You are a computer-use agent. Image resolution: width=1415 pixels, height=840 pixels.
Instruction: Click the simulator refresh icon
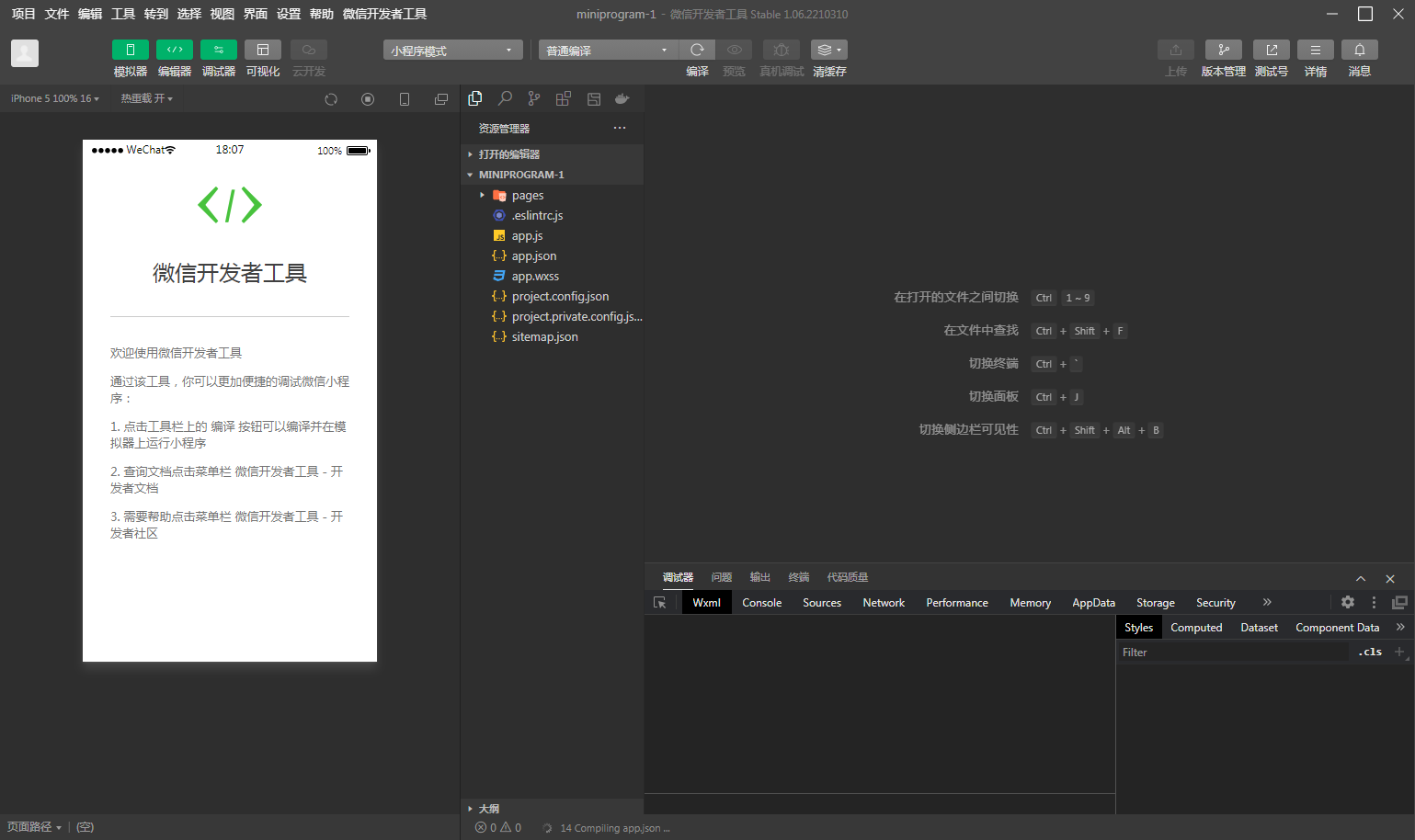[331, 99]
